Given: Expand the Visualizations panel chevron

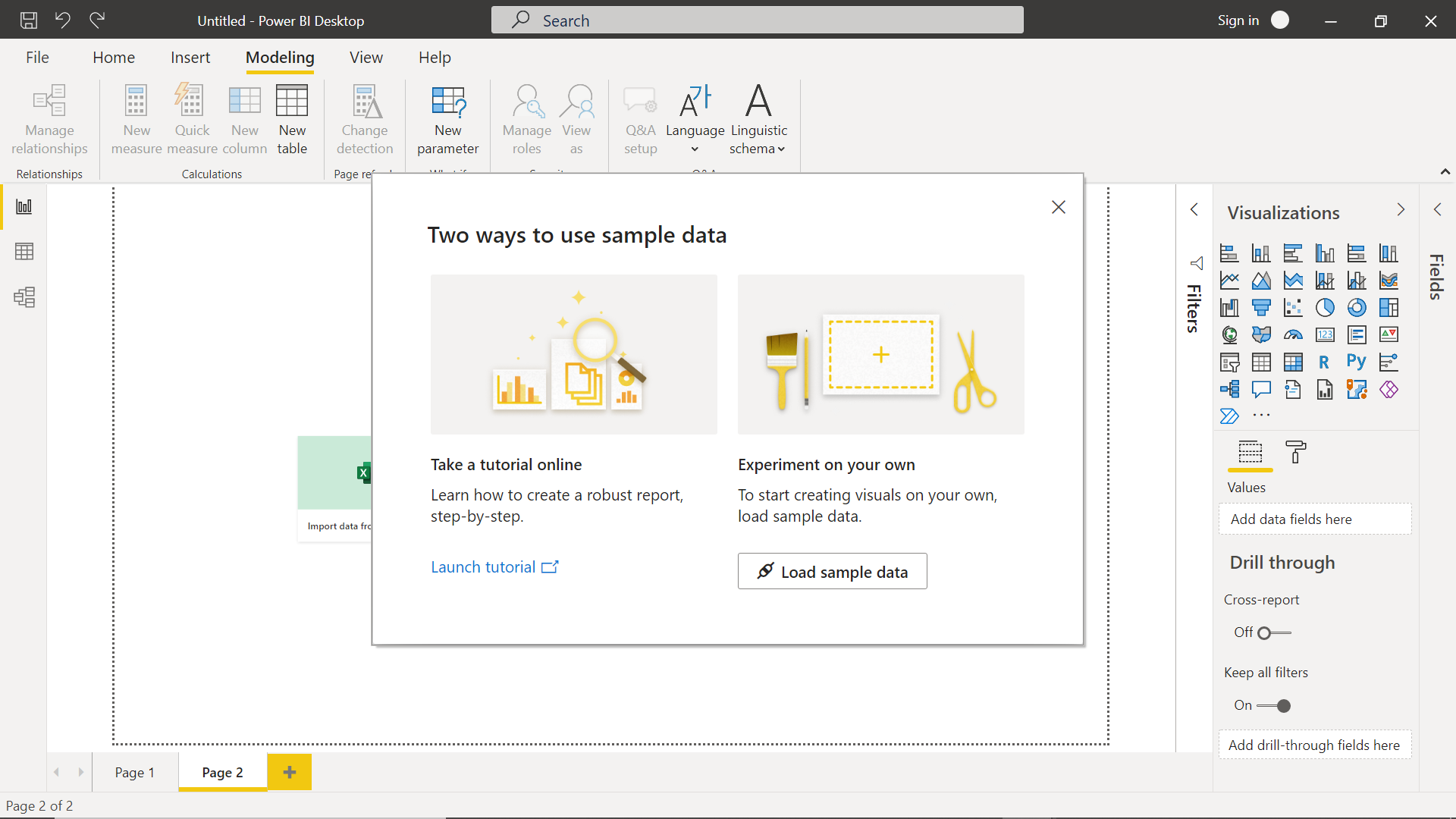Looking at the screenshot, I should [x=1401, y=209].
